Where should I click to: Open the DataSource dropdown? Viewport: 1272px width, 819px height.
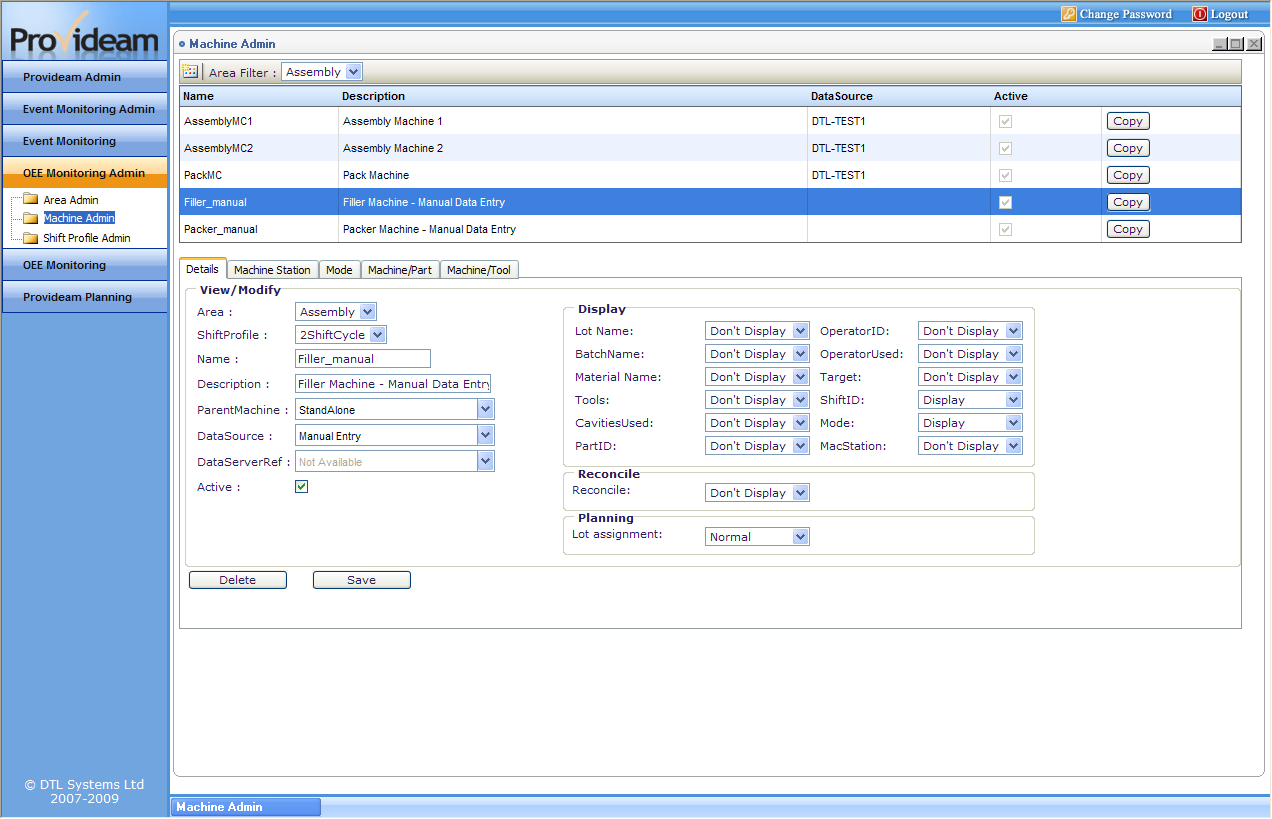tap(395, 436)
